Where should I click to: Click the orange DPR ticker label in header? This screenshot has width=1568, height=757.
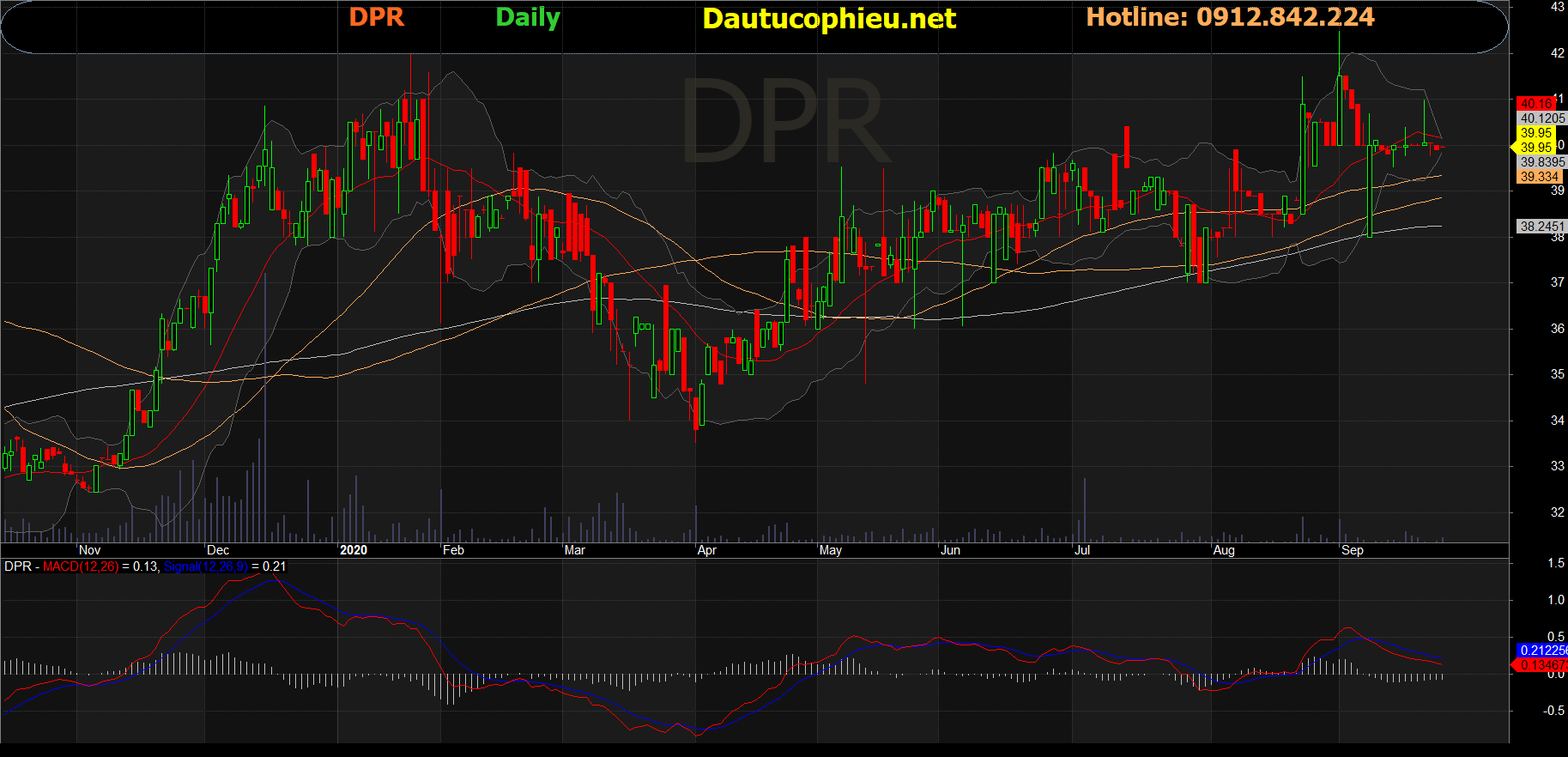(x=377, y=17)
